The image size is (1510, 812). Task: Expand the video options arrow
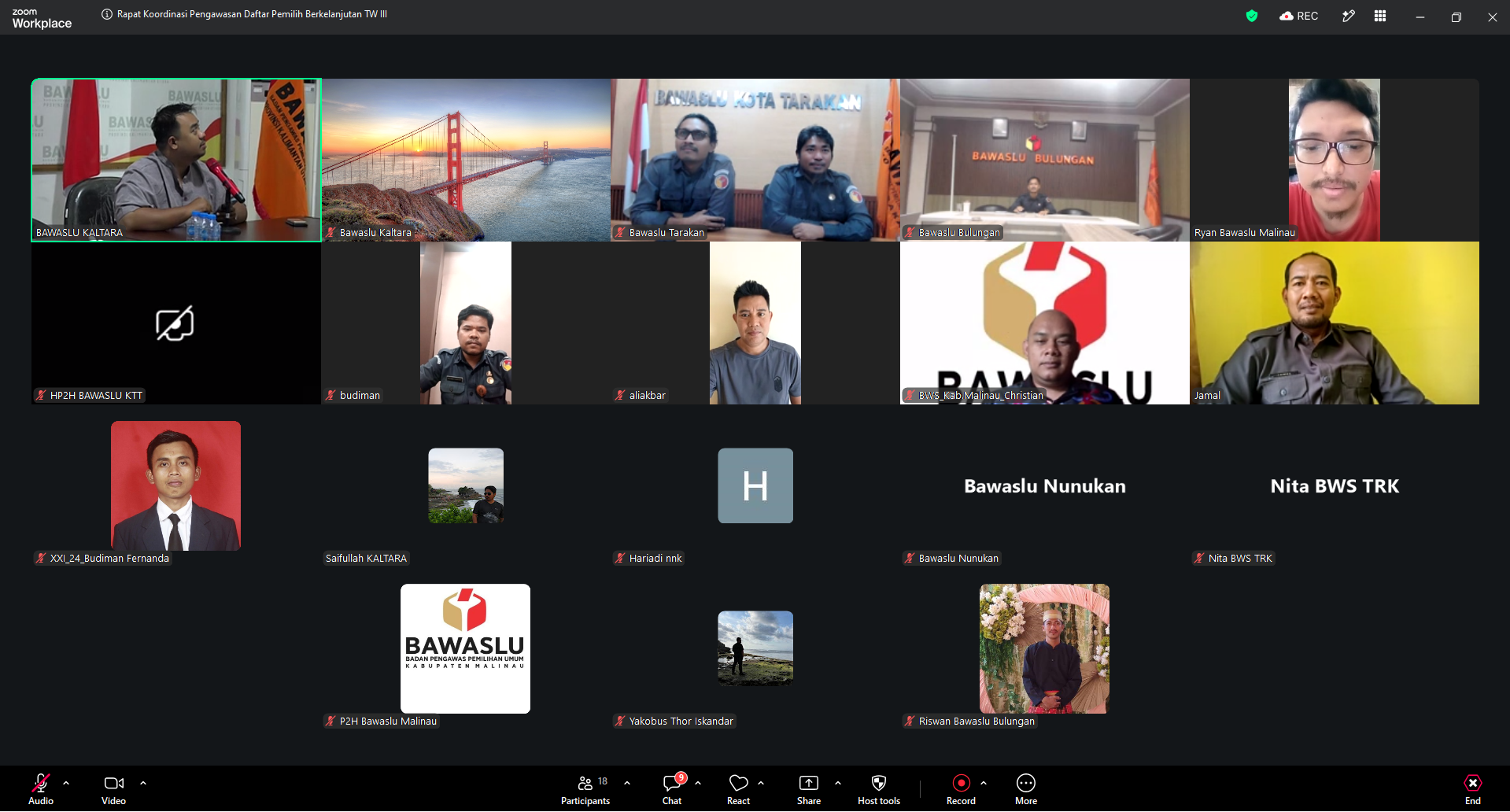click(143, 783)
